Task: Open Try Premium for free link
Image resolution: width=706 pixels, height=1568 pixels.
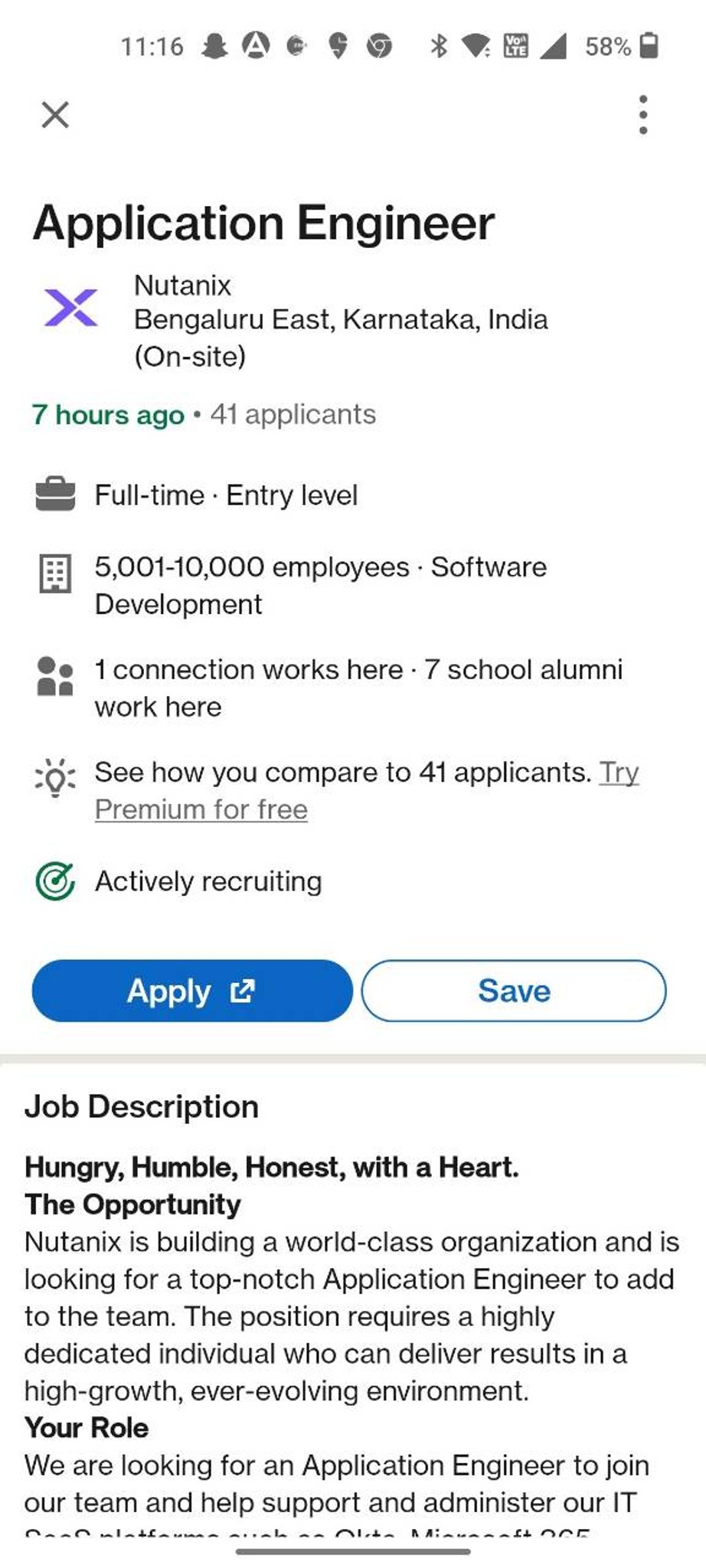Action: (x=367, y=791)
